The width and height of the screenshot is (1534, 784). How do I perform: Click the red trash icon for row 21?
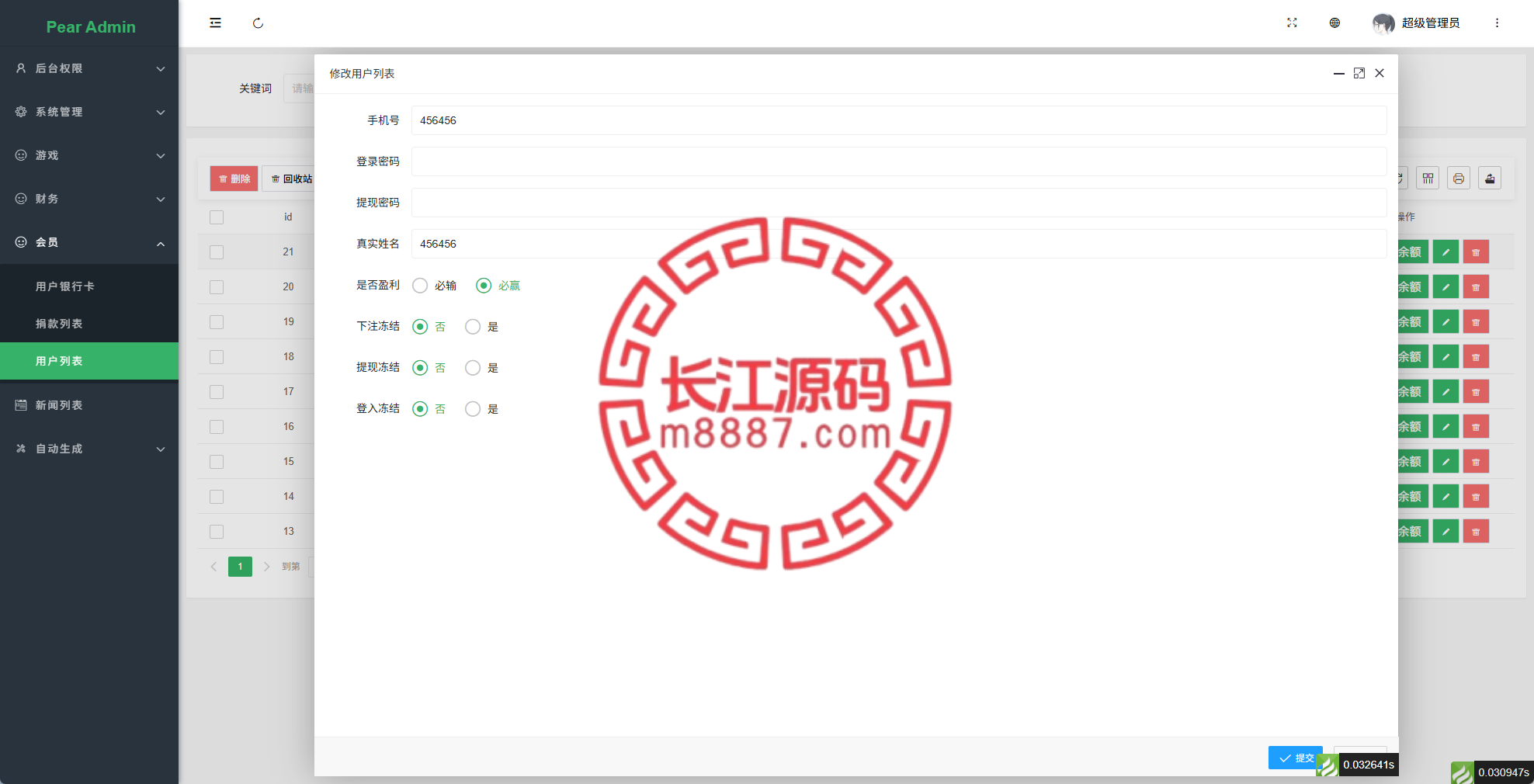(1476, 252)
